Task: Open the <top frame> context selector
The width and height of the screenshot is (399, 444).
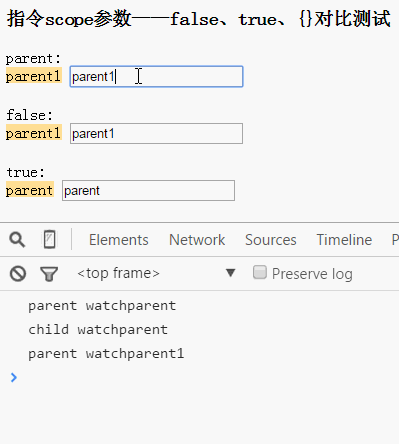Action: (156, 273)
